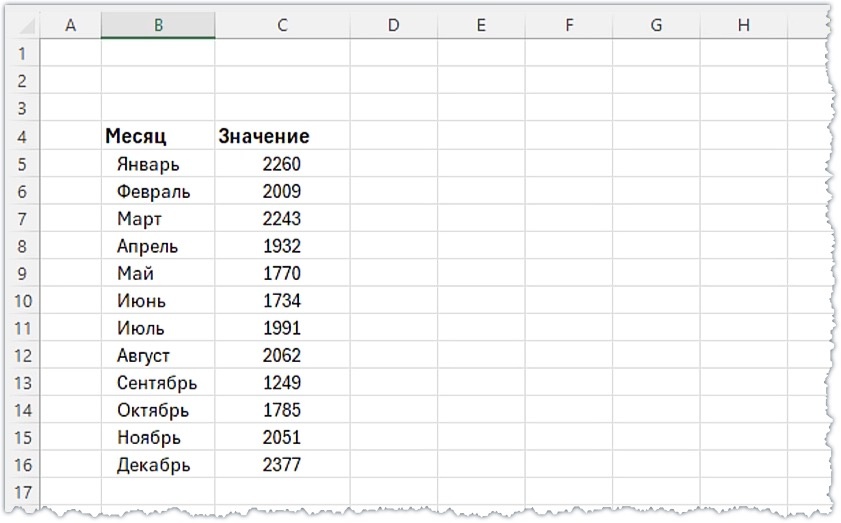Select row 11 header

click(22, 327)
